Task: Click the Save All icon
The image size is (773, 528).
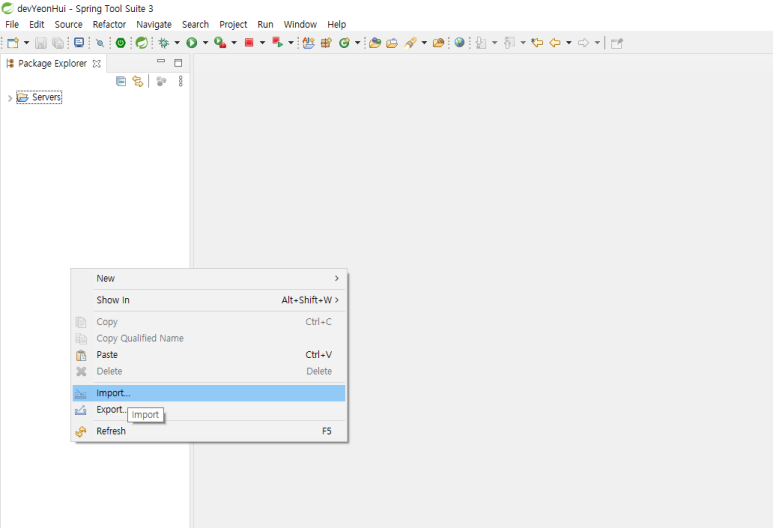Action: [x=58, y=43]
